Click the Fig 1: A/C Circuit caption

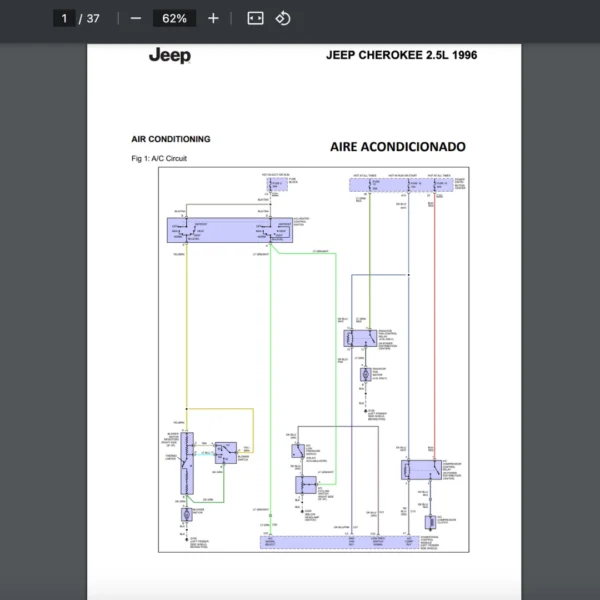pos(159,159)
